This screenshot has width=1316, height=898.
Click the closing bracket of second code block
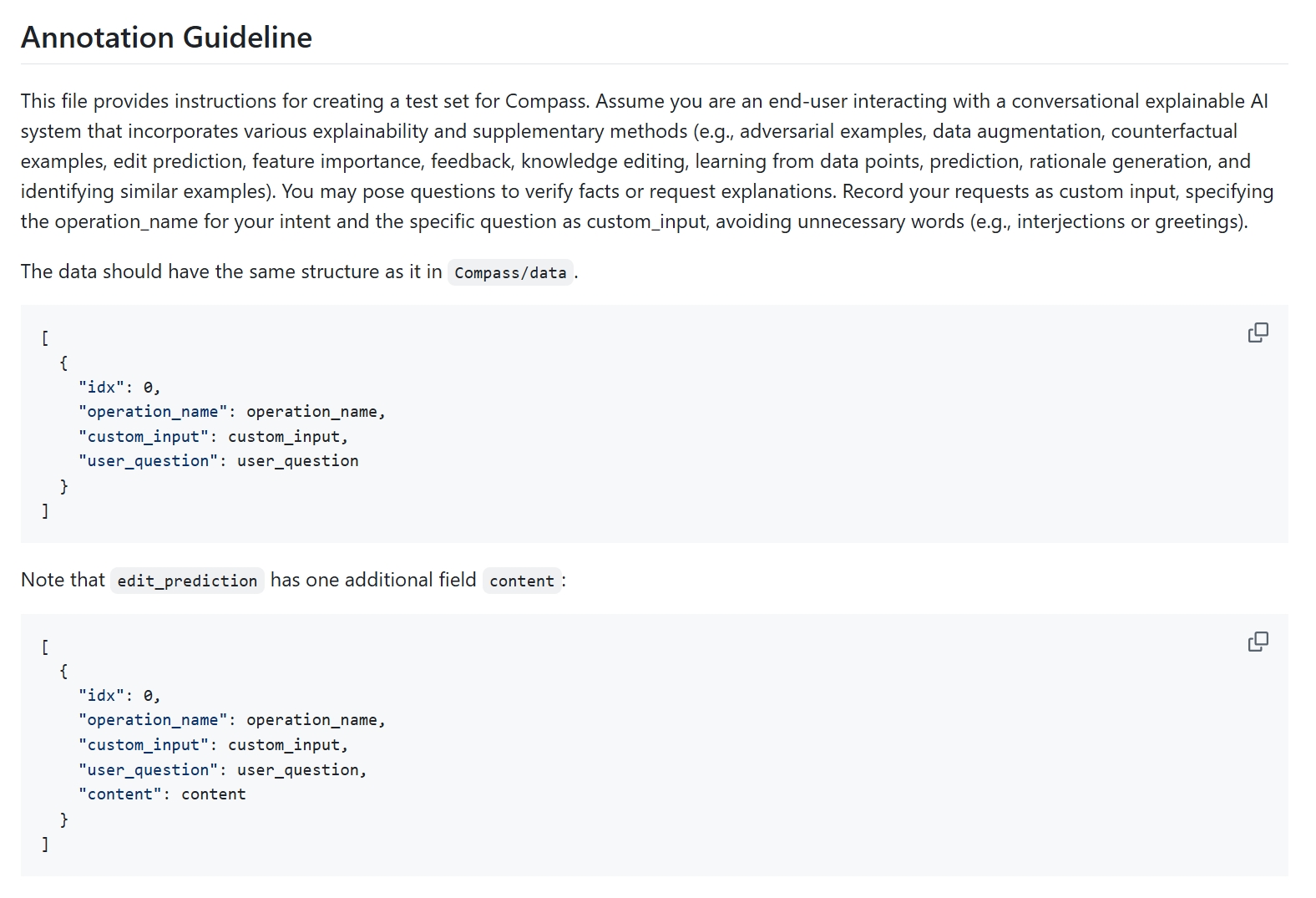(45, 845)
